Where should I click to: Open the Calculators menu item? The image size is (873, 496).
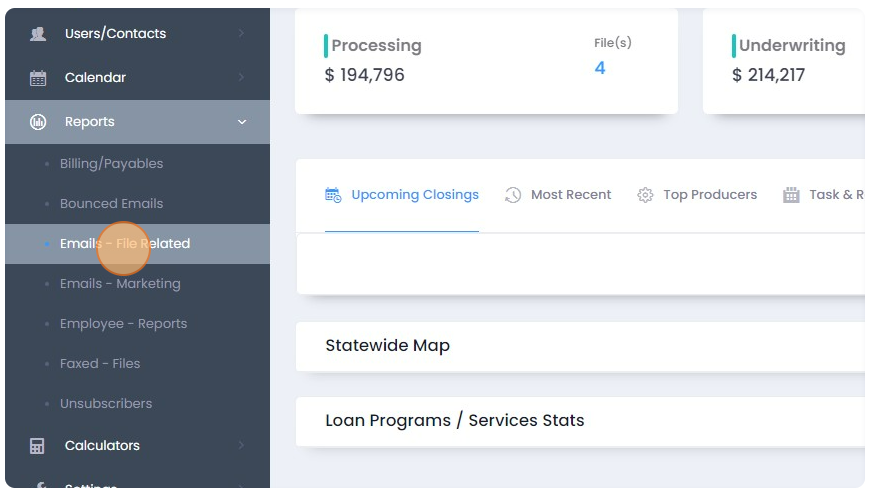coord(138,445)
